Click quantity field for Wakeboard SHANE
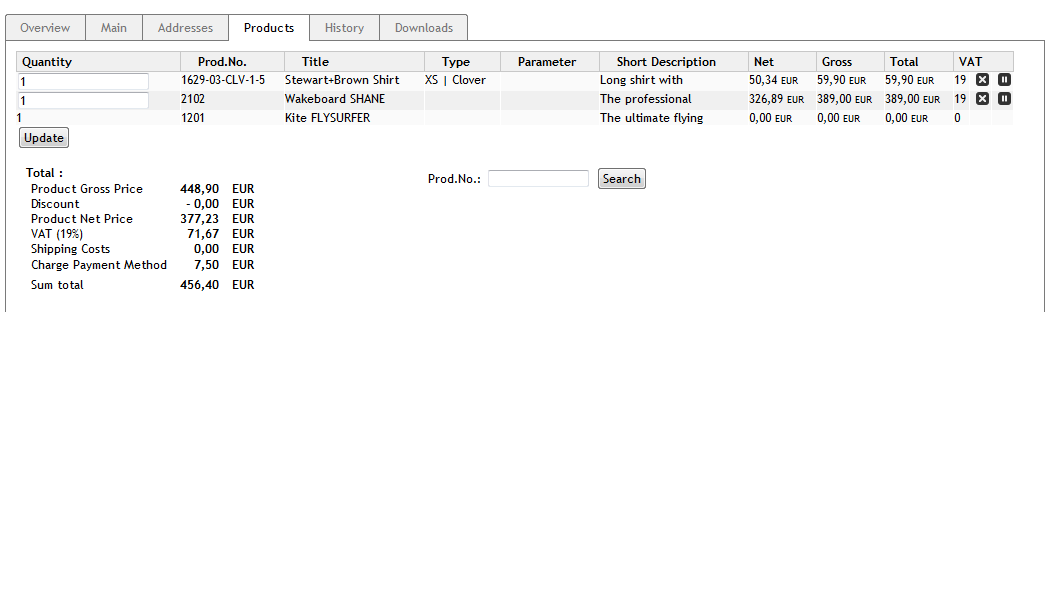Image resolution: width=1047 pixels, height=614 pixels. click(83, 100)
